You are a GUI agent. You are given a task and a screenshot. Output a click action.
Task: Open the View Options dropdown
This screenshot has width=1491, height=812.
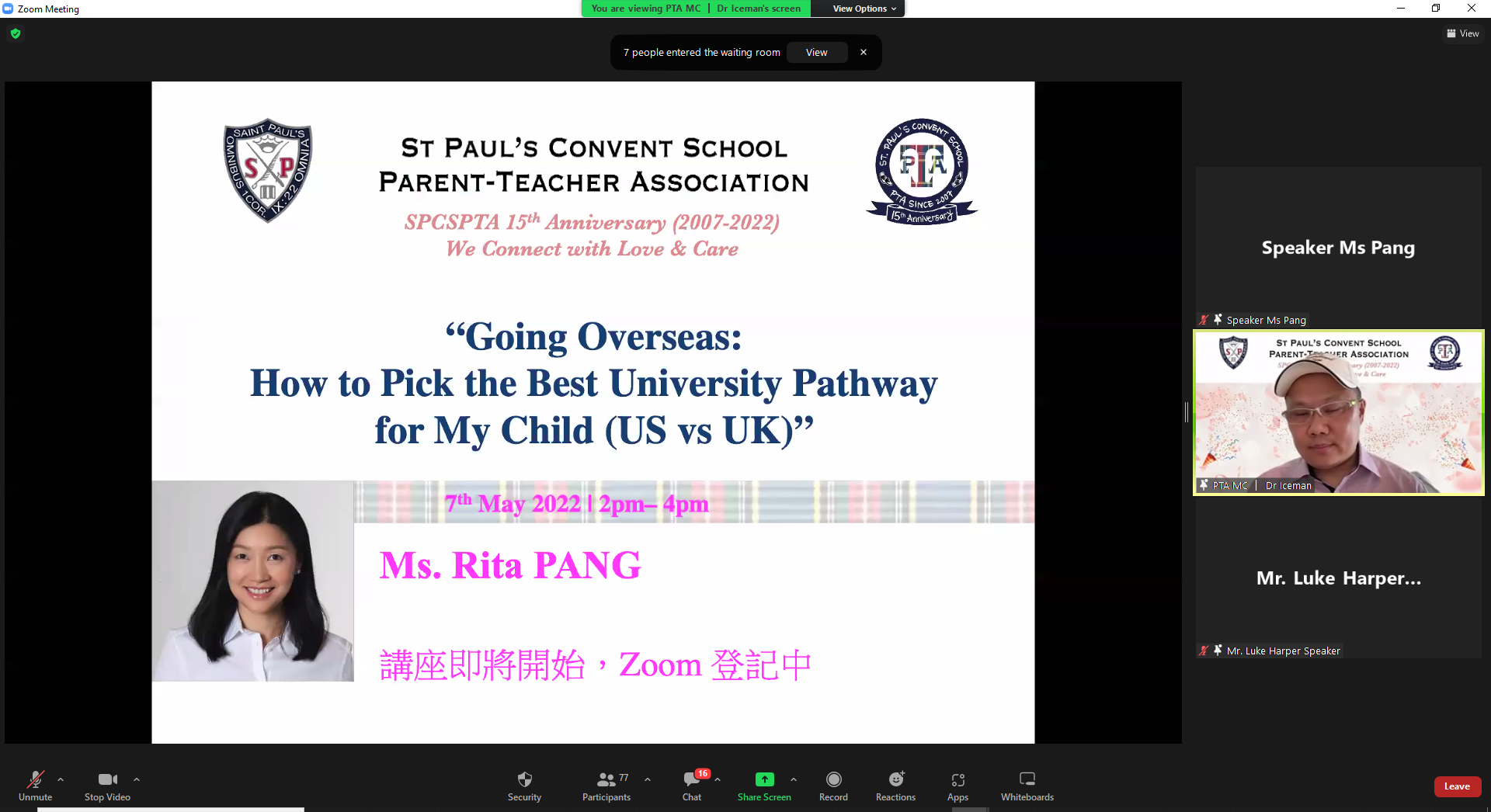(x=864, y=9)
